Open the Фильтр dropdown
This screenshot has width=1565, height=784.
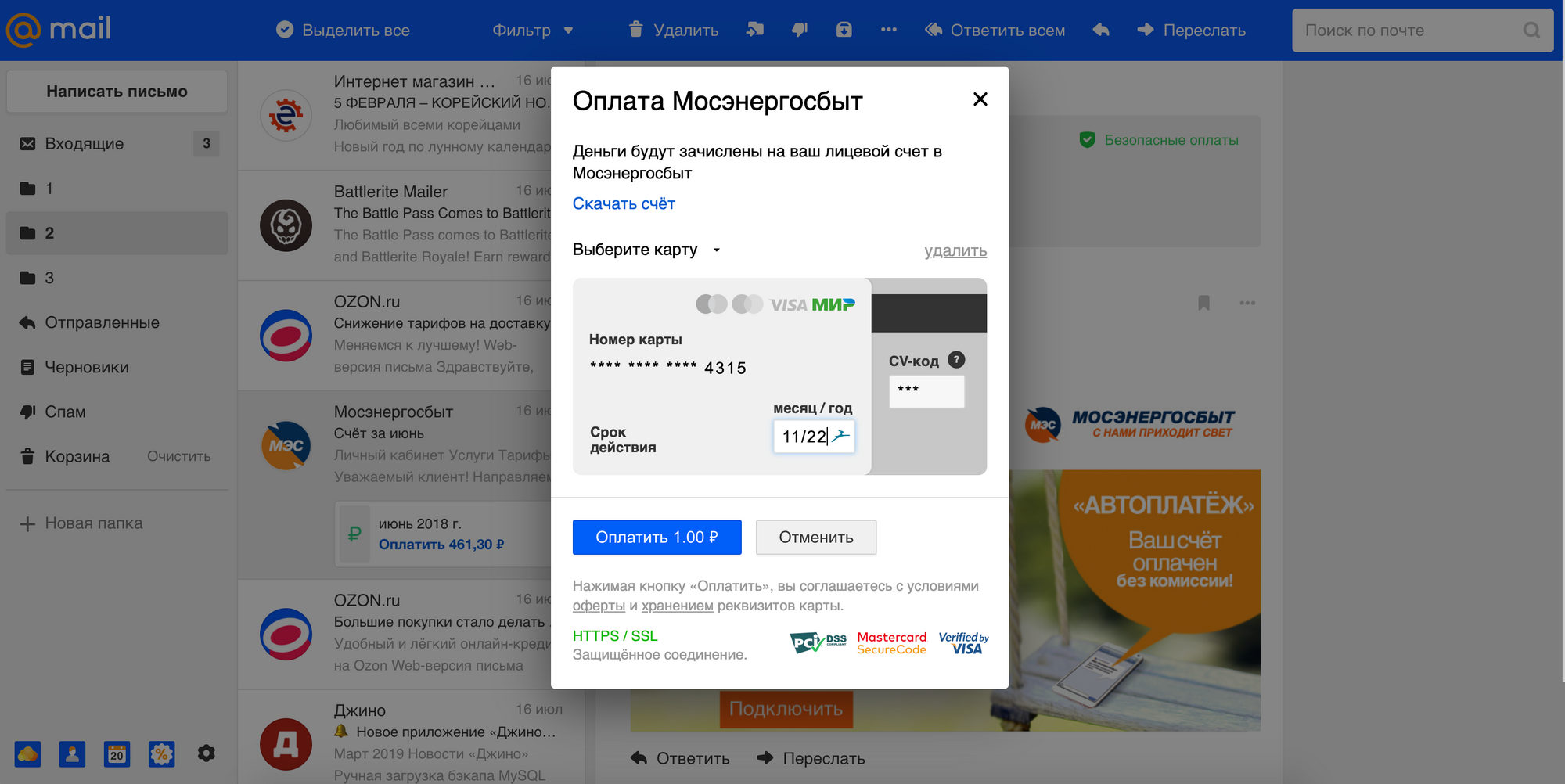point(532,30)
